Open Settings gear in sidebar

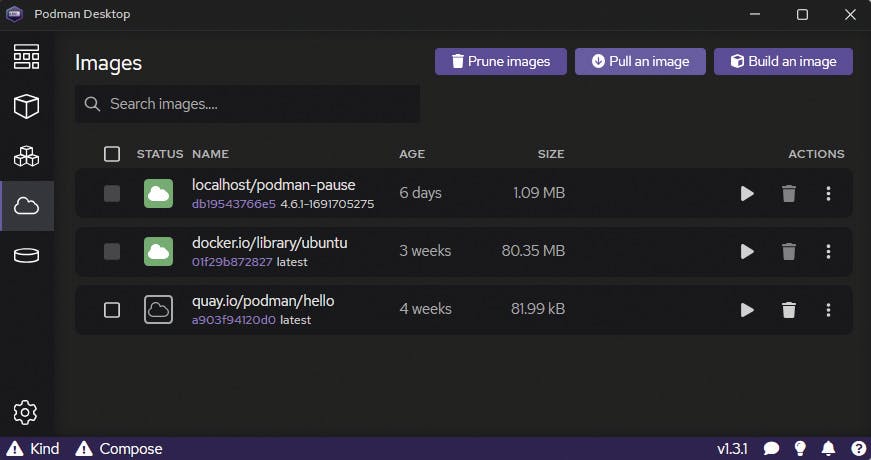(26, 411)
